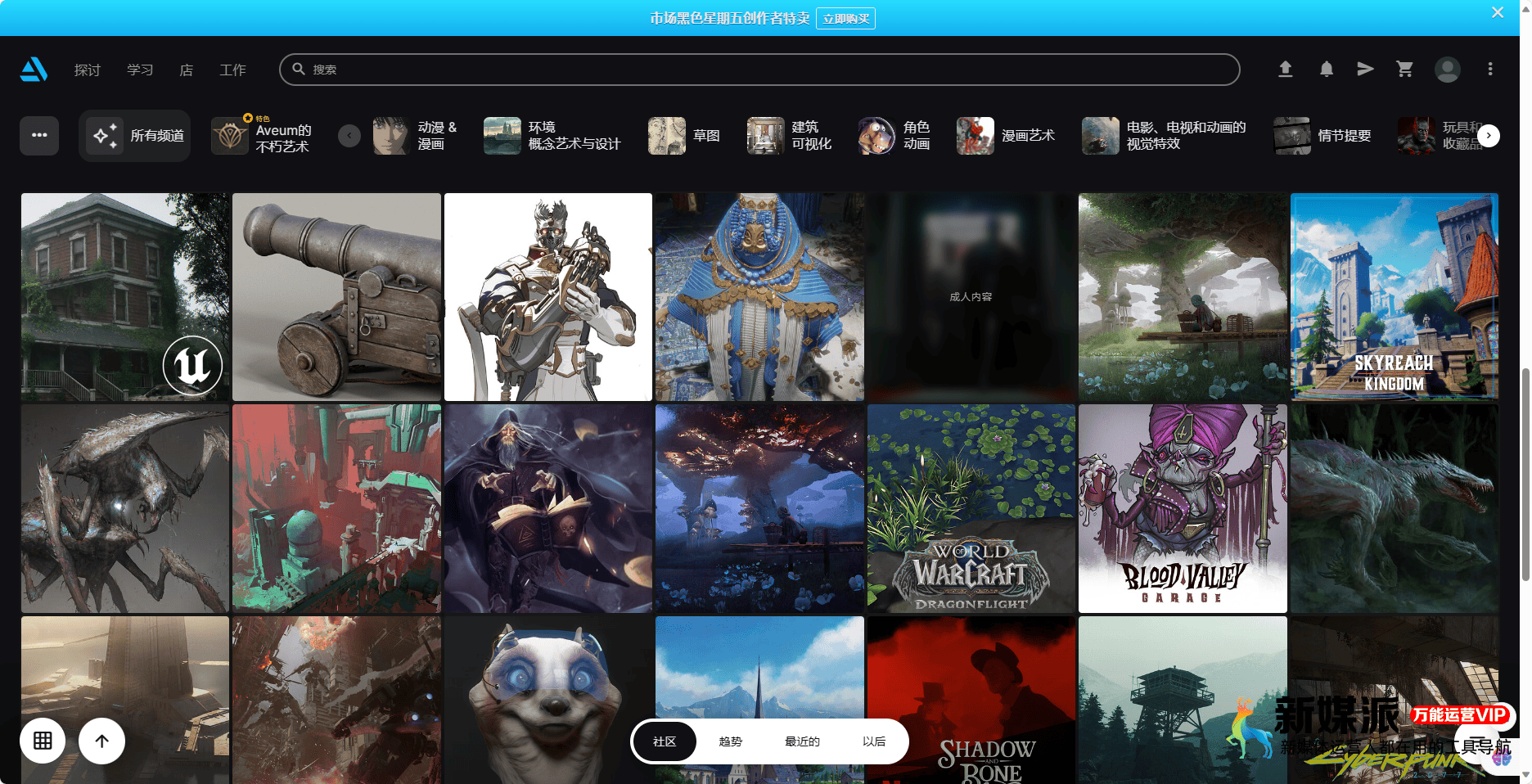This screenshot has width=1532, height=784.
Task: Expand the channel options ellipsis button
Action: (x=39, y=136)
